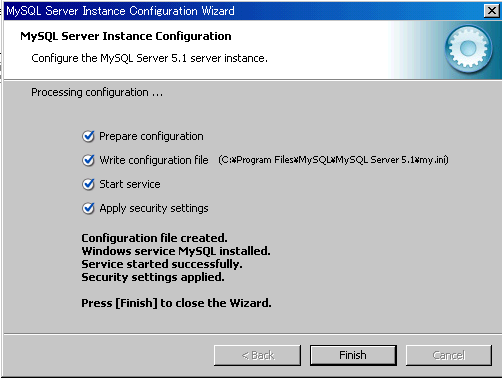Screen dimensions: 502x381
Task: Click the Finish button to close wizard
Action: click(x=353, y=355)
